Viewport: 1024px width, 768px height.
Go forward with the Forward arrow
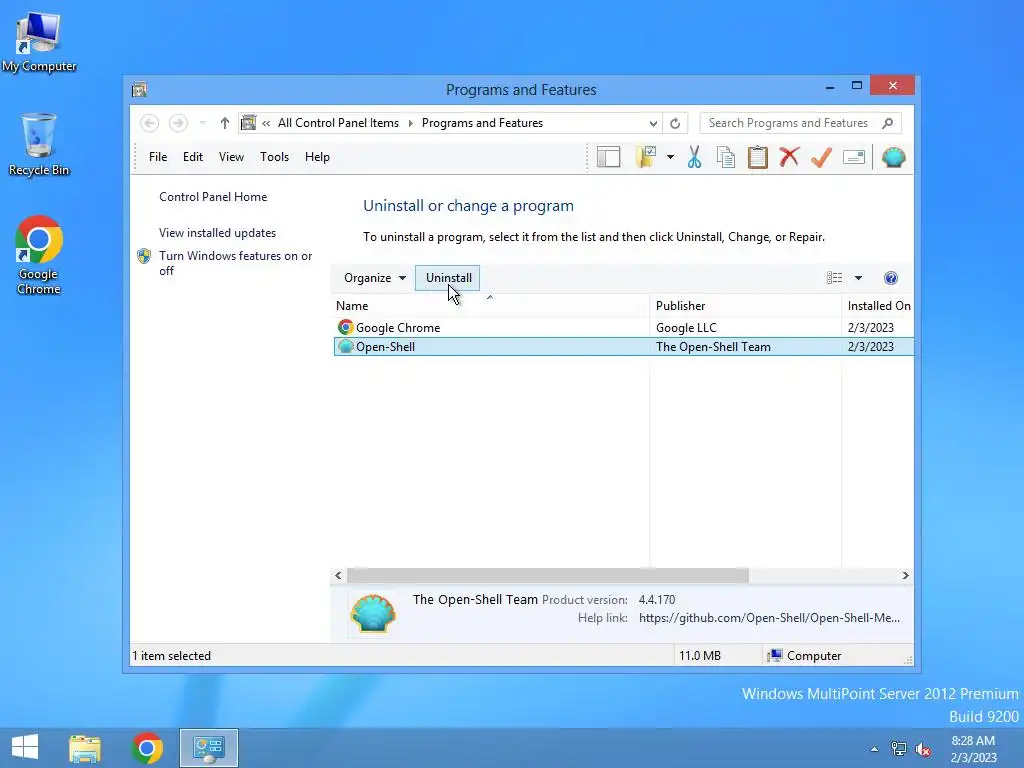click(x=178, y=123)
